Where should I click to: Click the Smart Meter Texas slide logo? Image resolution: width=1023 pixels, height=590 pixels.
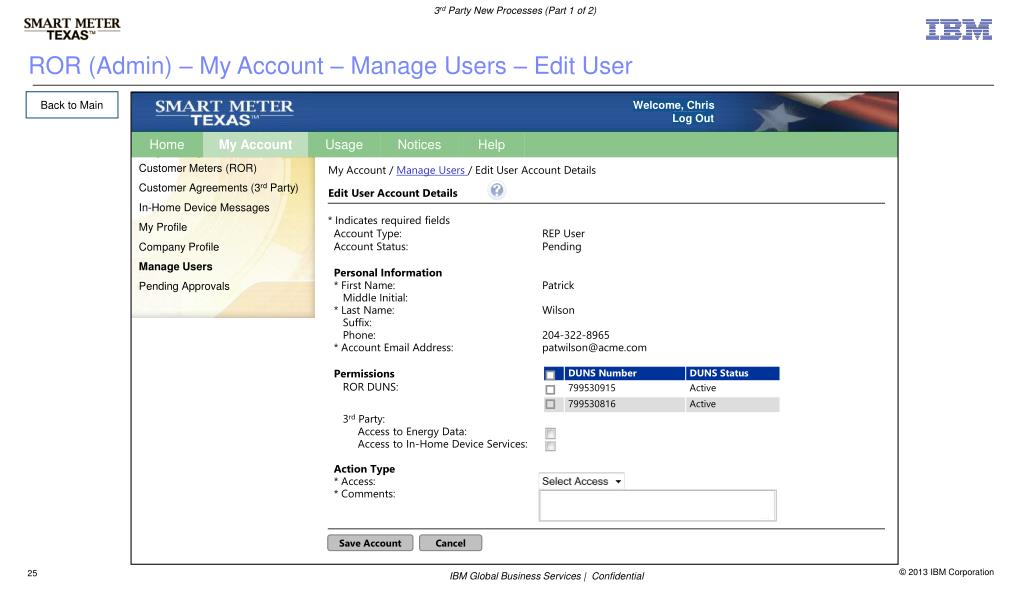tap(72, 29)
